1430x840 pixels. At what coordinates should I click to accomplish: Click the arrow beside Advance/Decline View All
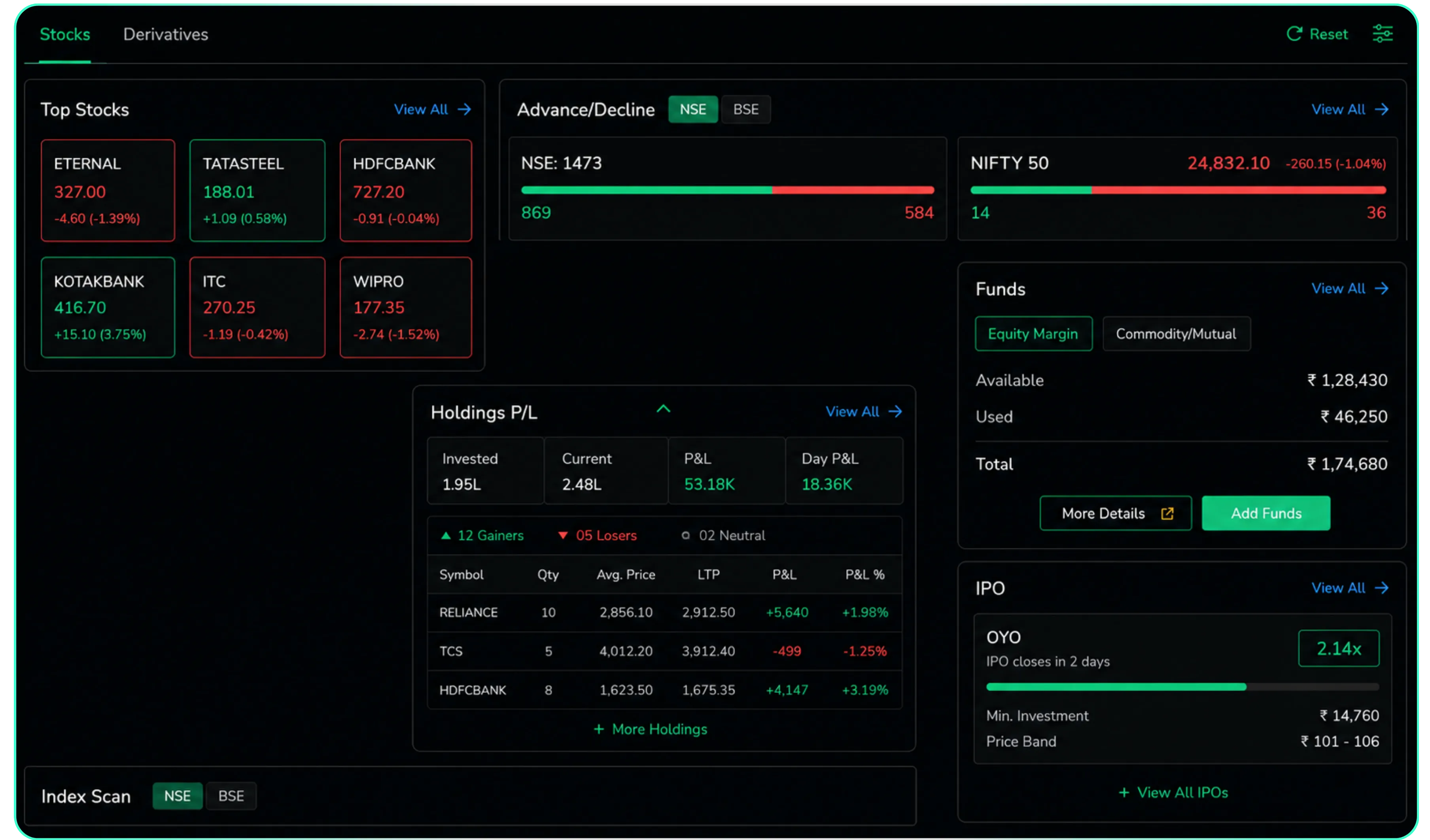click(1382, 109)
